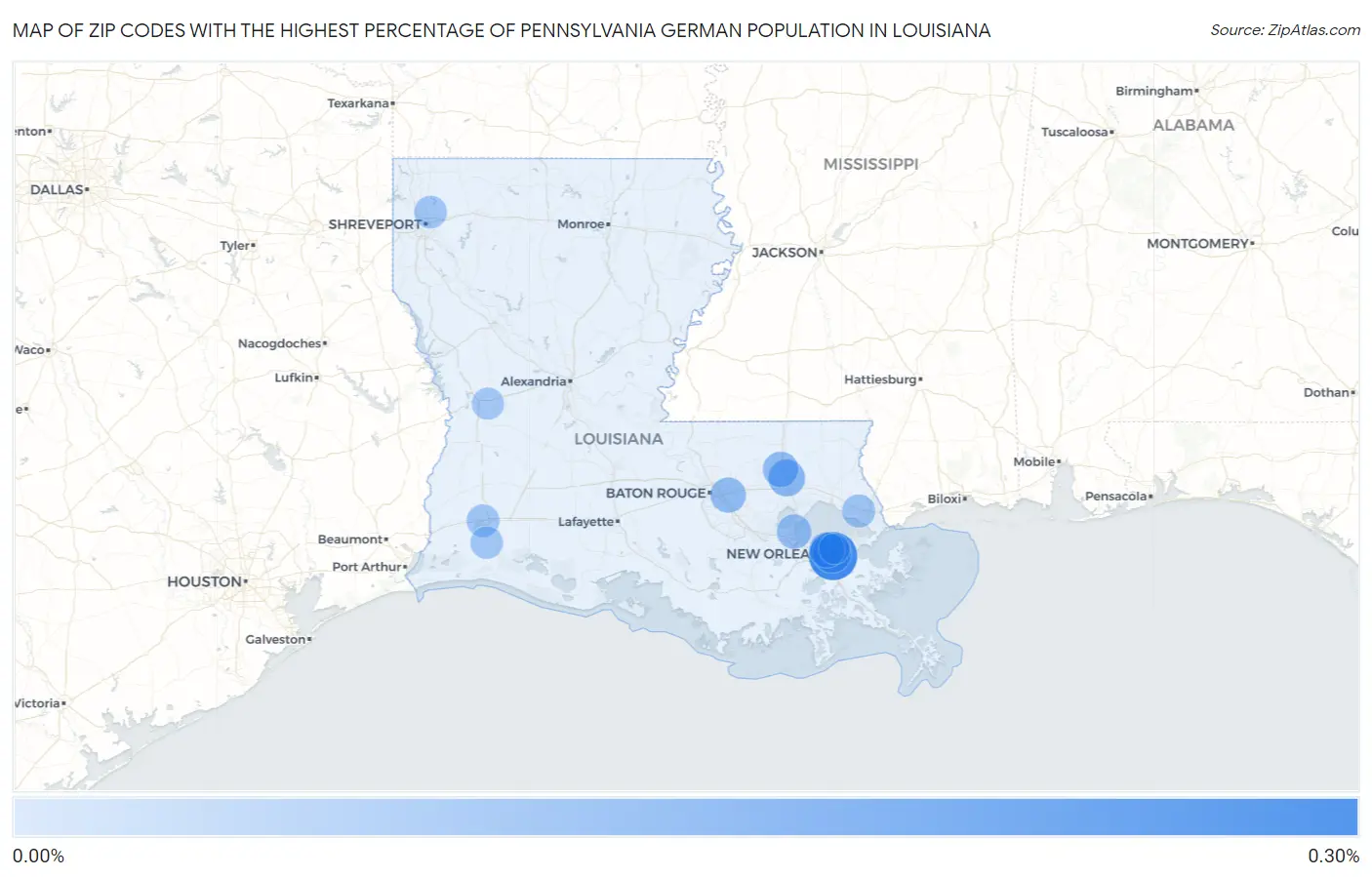Click the color gradient legend bar
The image size is (1372, 877).
pos(685,817)
